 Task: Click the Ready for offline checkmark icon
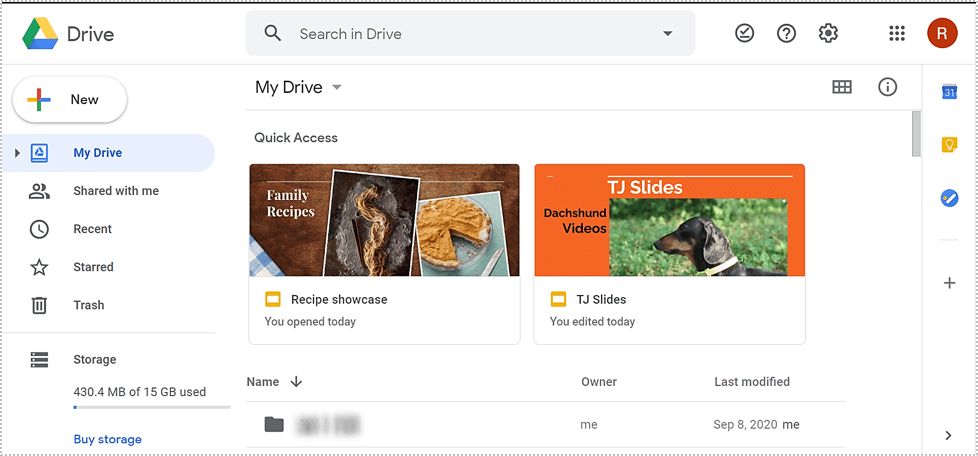tap(745, 34)
